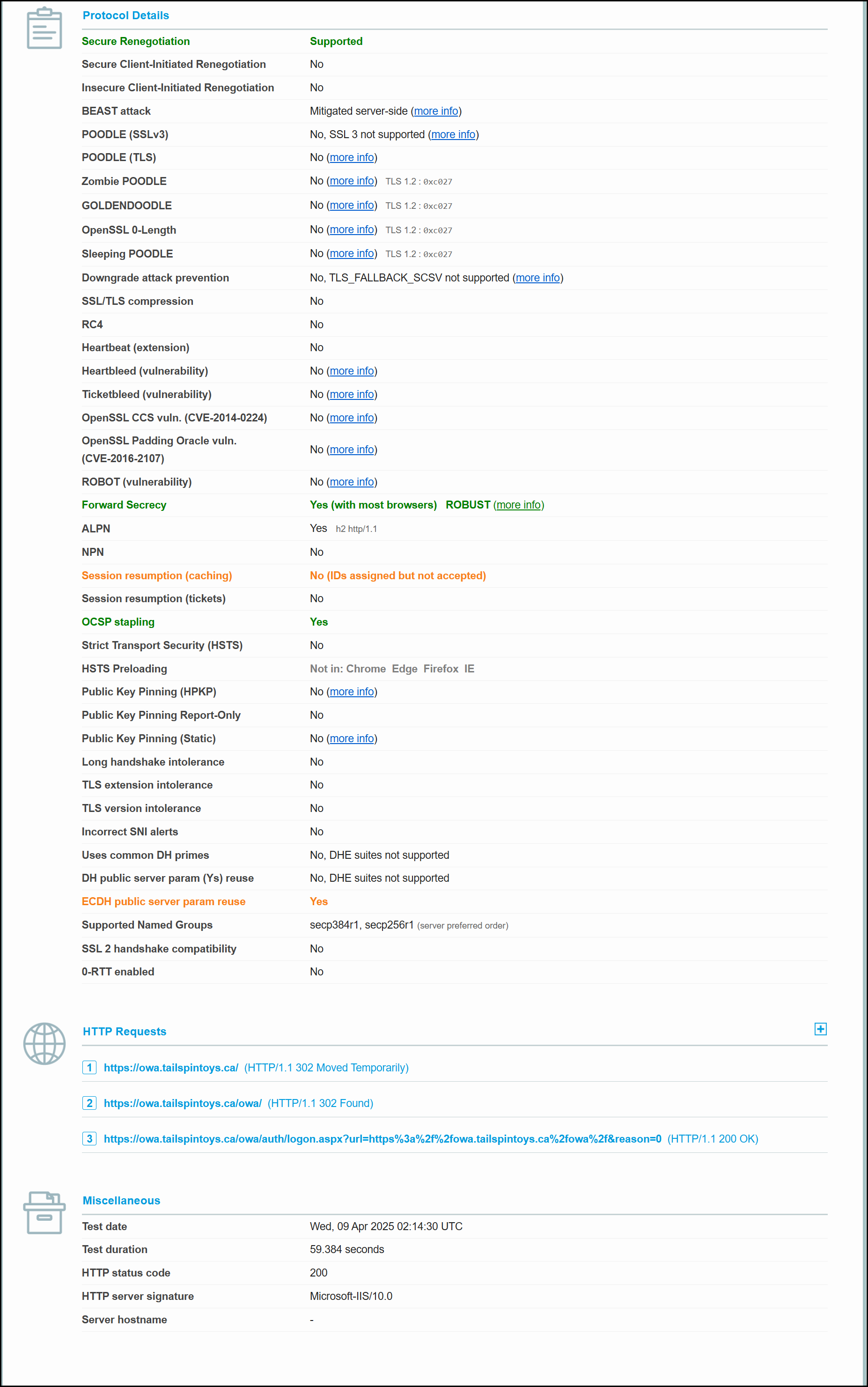868x1387 pixels.
Task: View more info on Downgrade attack prevention
Action: (x=537, y=278)
